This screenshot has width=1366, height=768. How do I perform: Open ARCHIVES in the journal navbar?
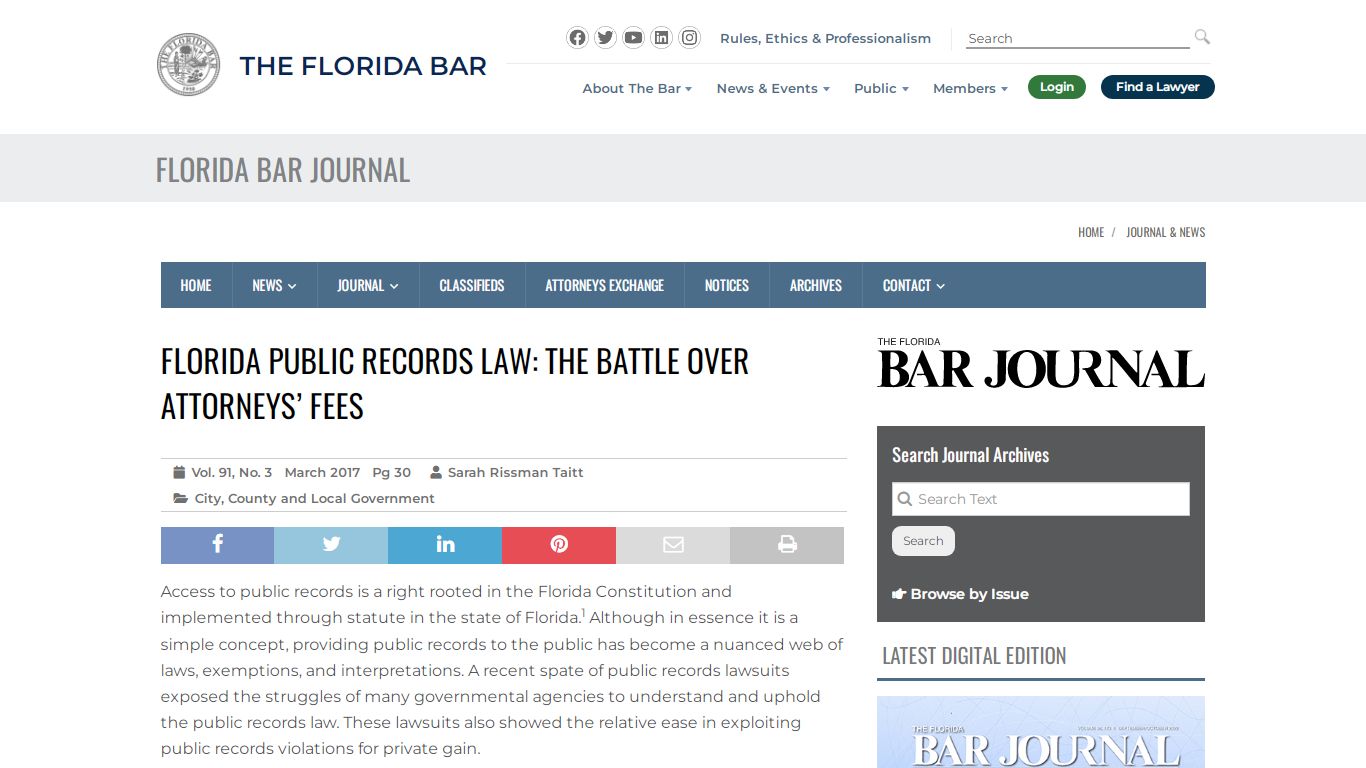pyautogui.click(x=816, y=285)
